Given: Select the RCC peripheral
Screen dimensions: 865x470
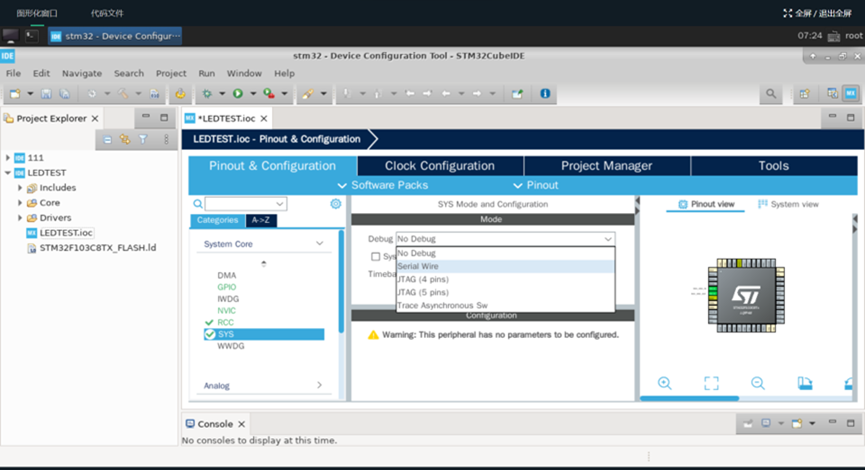Looking at the screenshot, I should coord(225,322).
